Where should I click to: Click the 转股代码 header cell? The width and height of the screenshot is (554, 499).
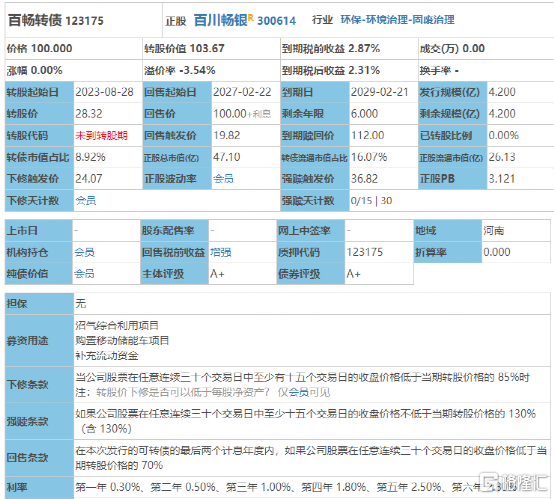click(x=39, y=135)
